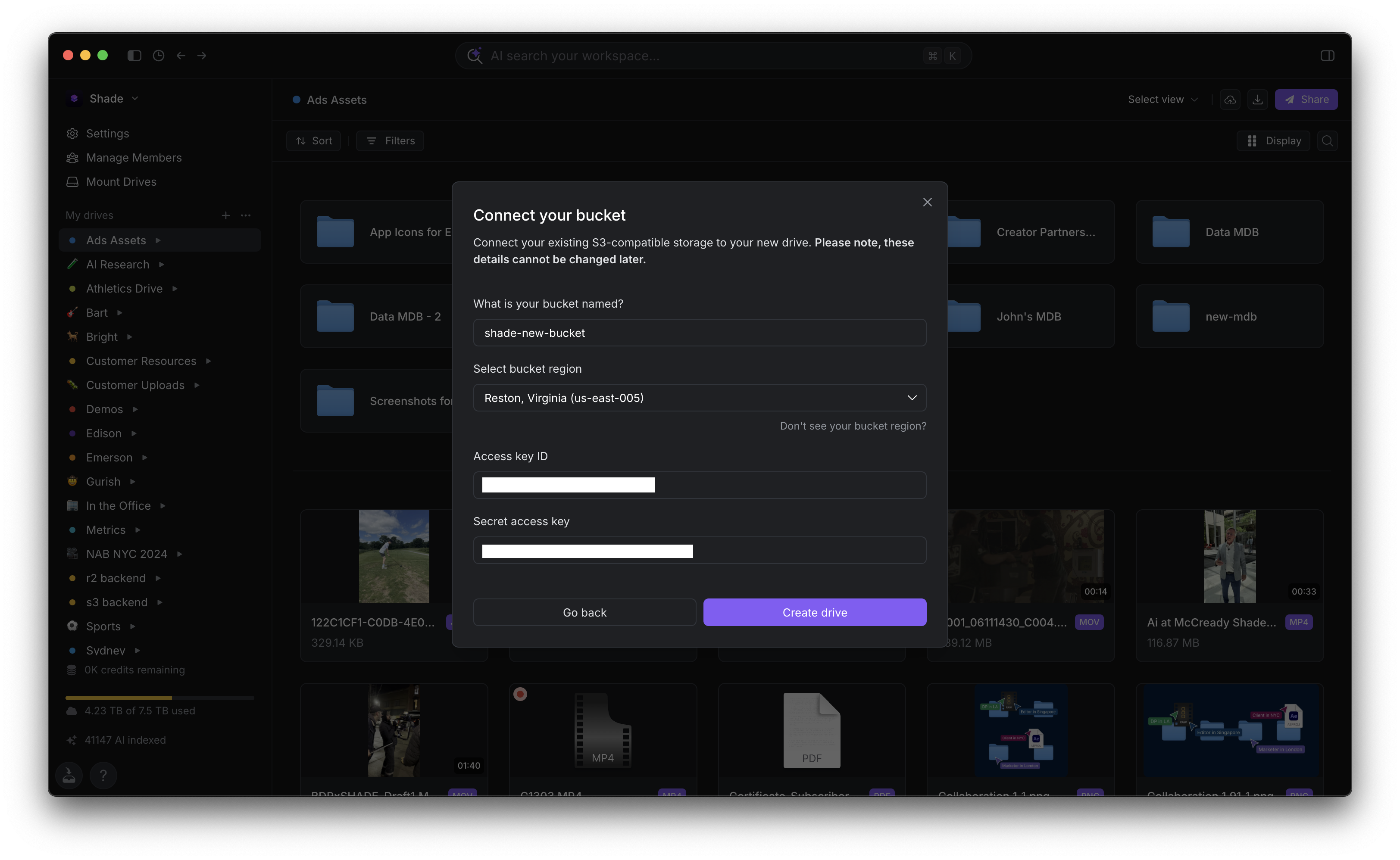Click the cloud upload icon
Viewport: 1400px width, 860px height.
[x=1230, y=100]
